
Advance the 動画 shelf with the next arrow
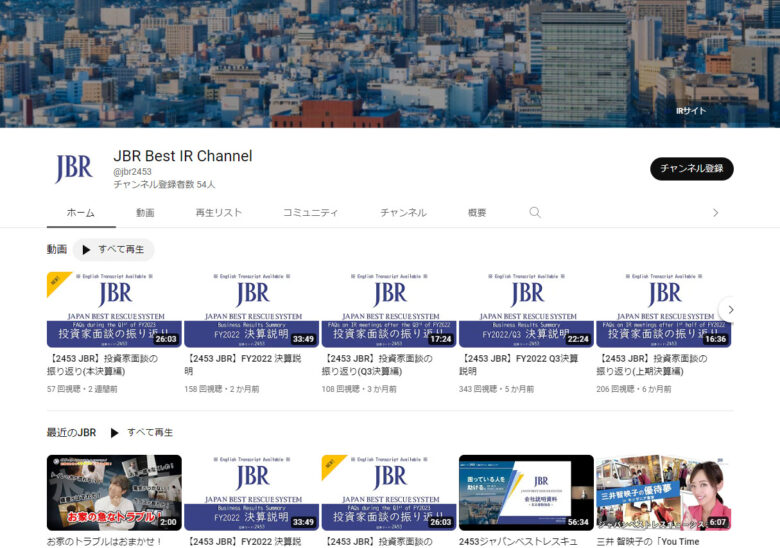(x=730, y=309)
